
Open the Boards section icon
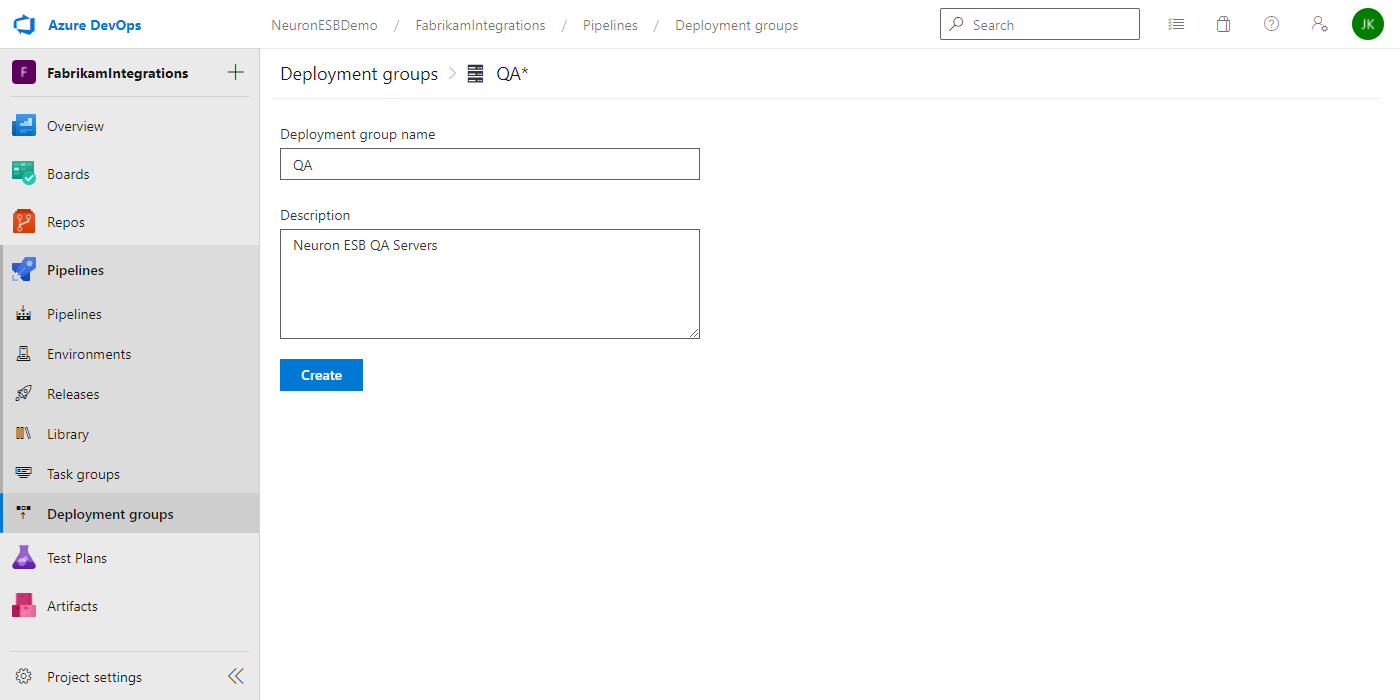[24, 174]
